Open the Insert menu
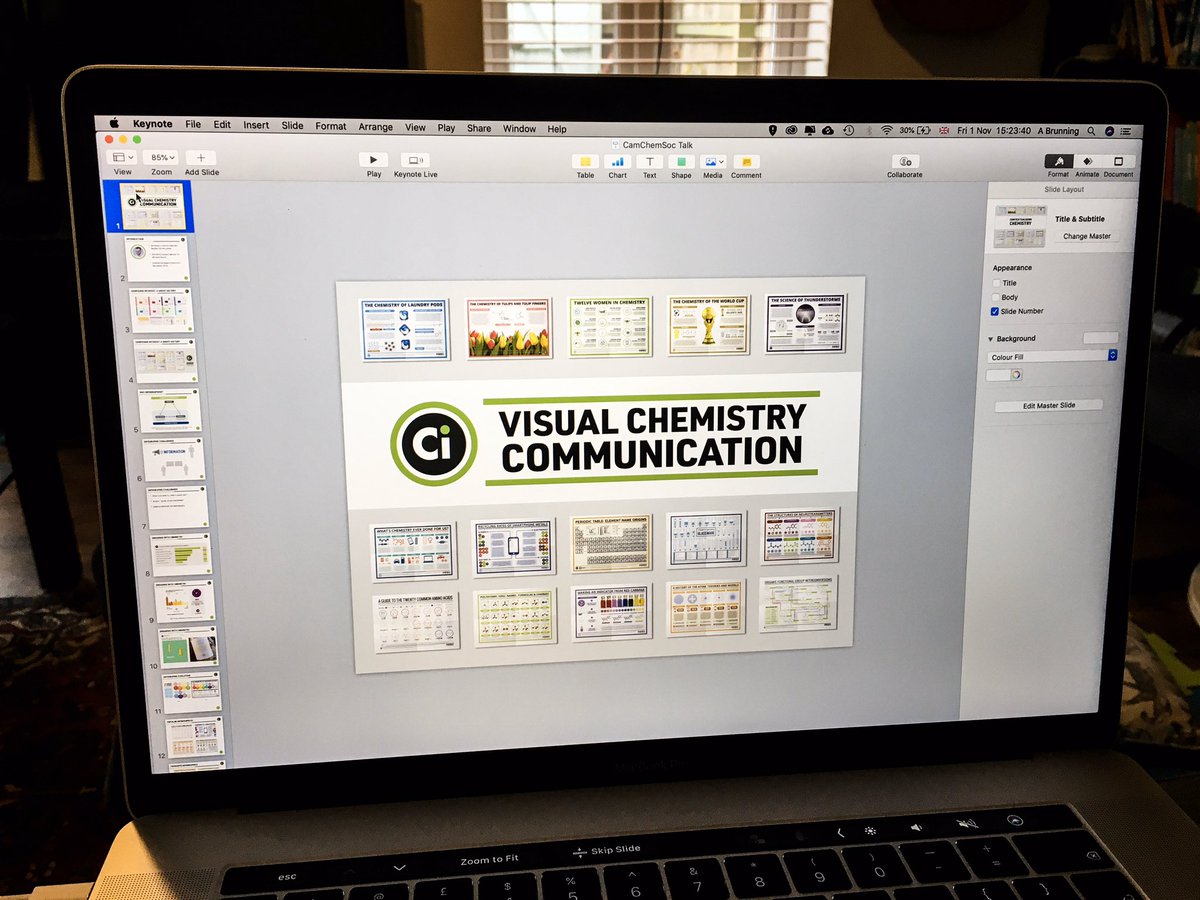Screen dimensions: 1200x900 [256, 125]
